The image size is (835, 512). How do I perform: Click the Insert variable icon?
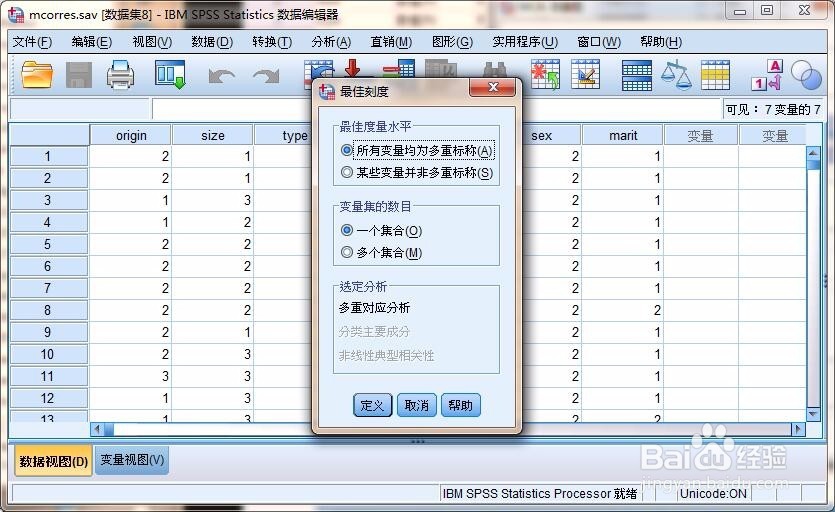click(x=585, y=74)
